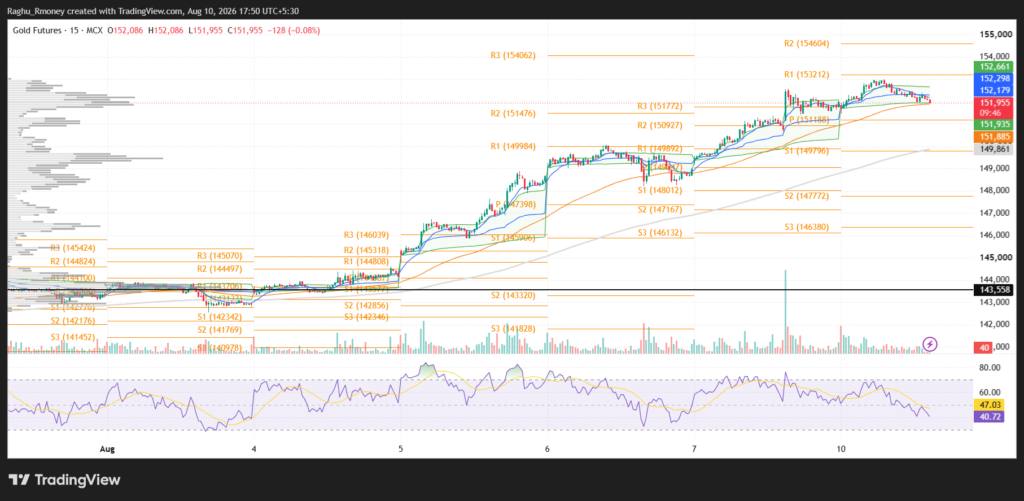Click the 10 date label on time axis

(x=841, y=449)
